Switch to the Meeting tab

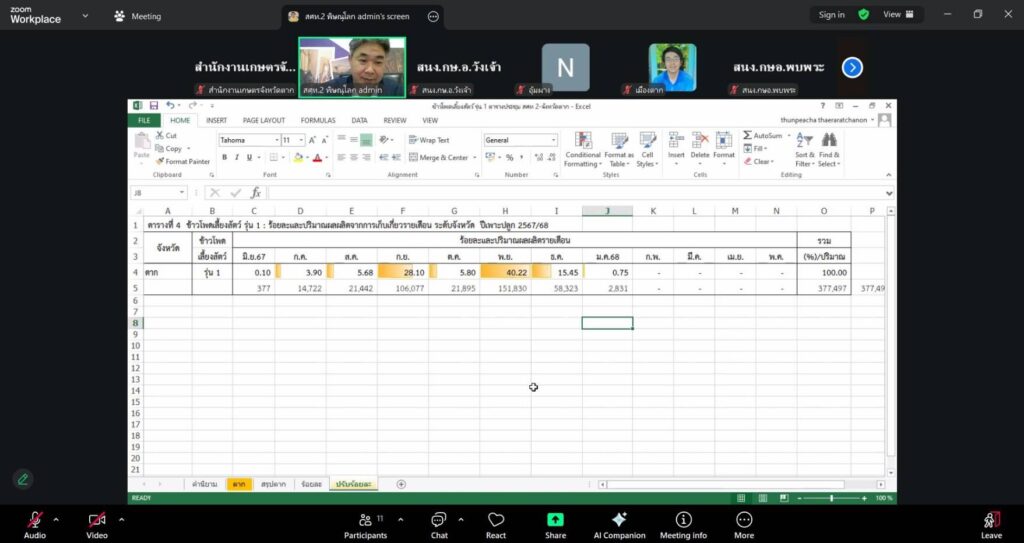(138, 16)
